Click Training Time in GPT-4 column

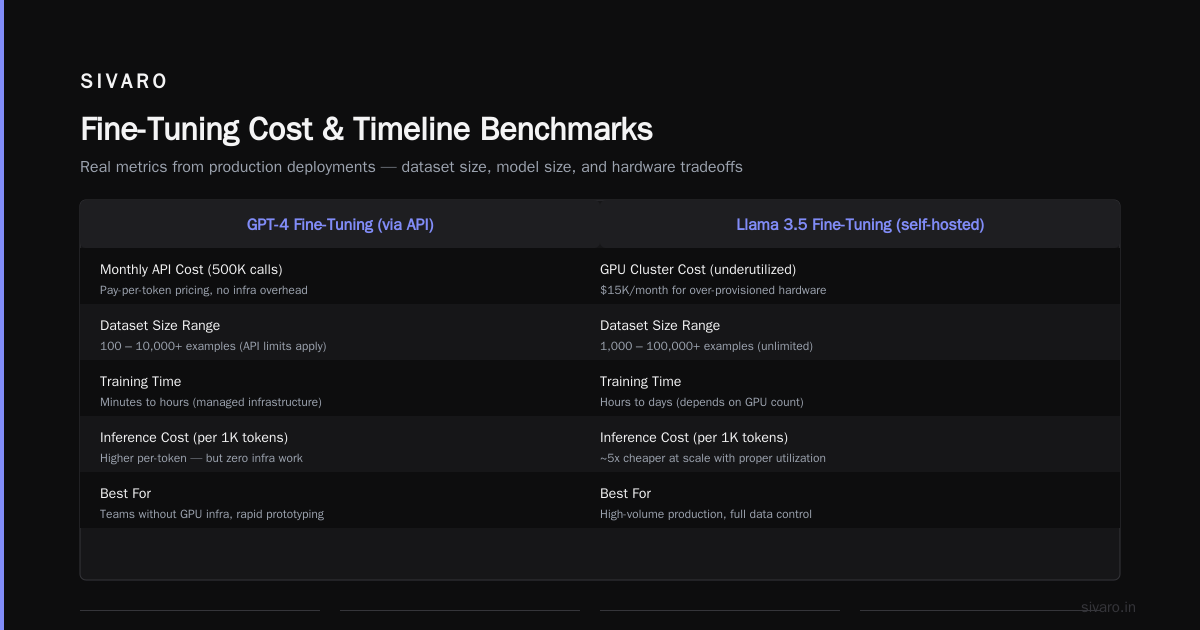(140, 381)
